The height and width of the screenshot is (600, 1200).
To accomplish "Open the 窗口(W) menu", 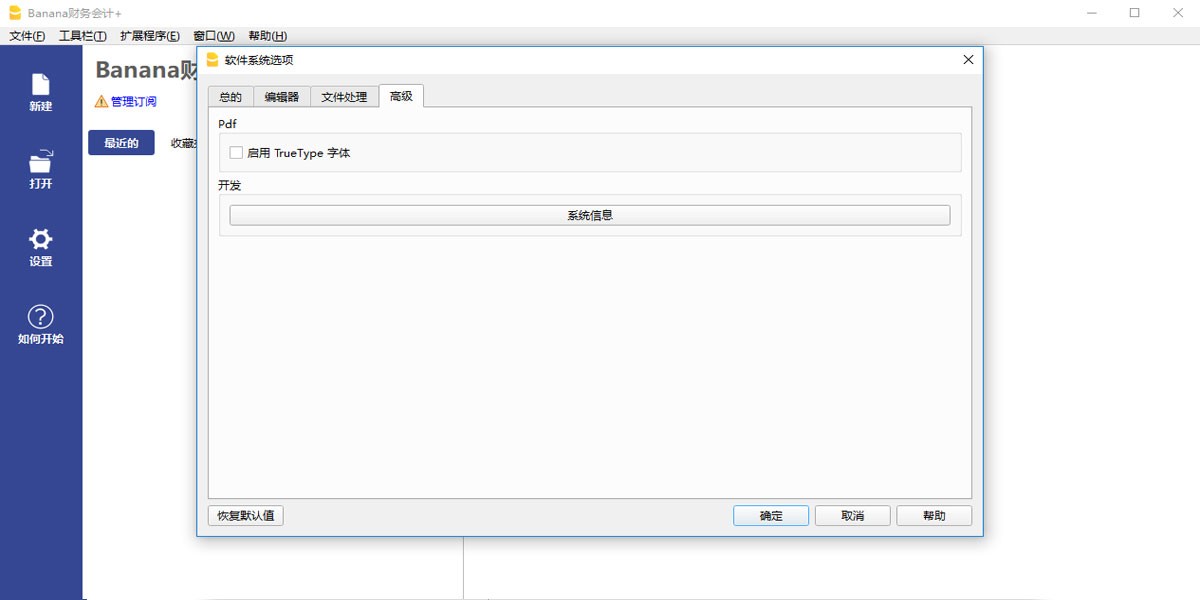I will coord(214,36).
